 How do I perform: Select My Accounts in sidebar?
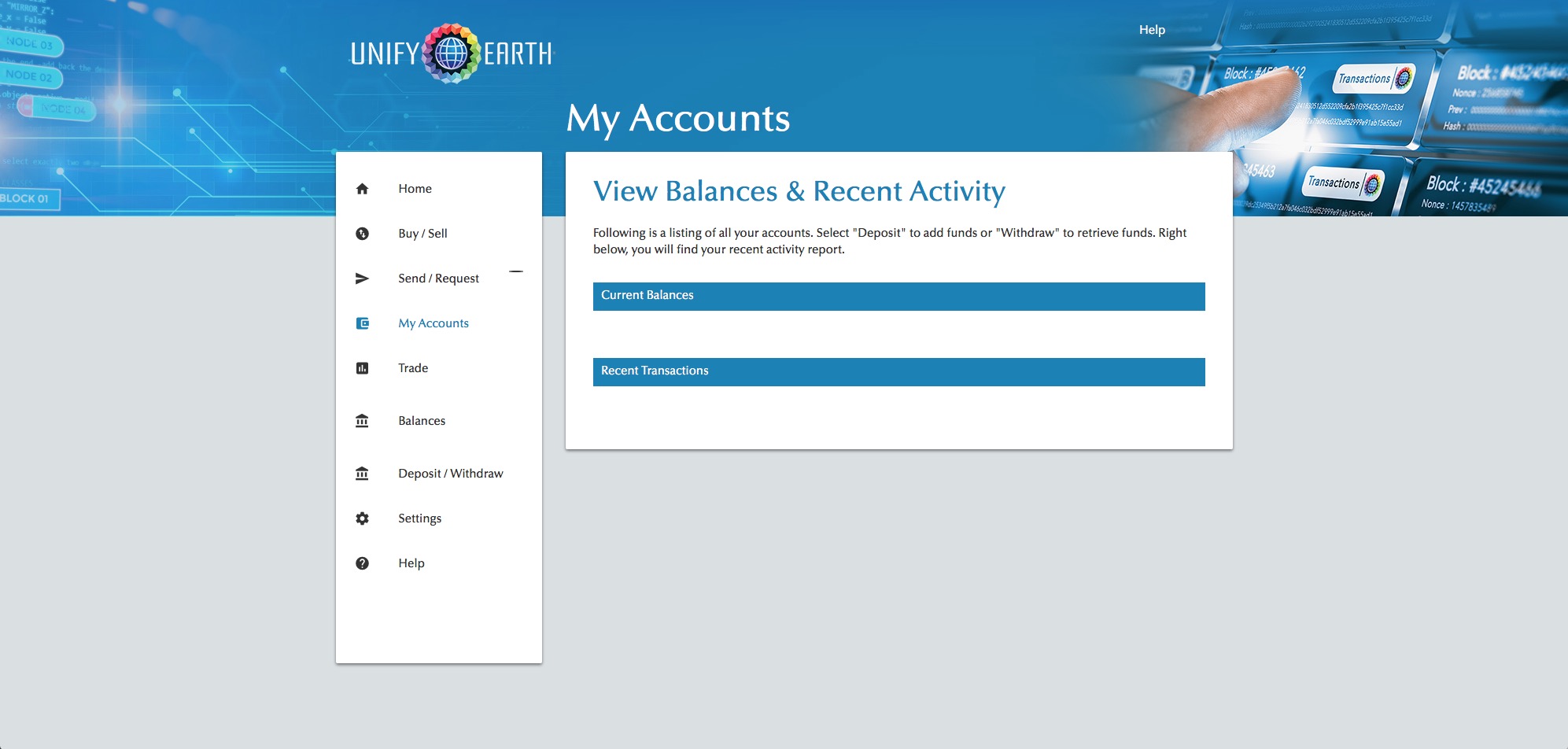(434, 323)
